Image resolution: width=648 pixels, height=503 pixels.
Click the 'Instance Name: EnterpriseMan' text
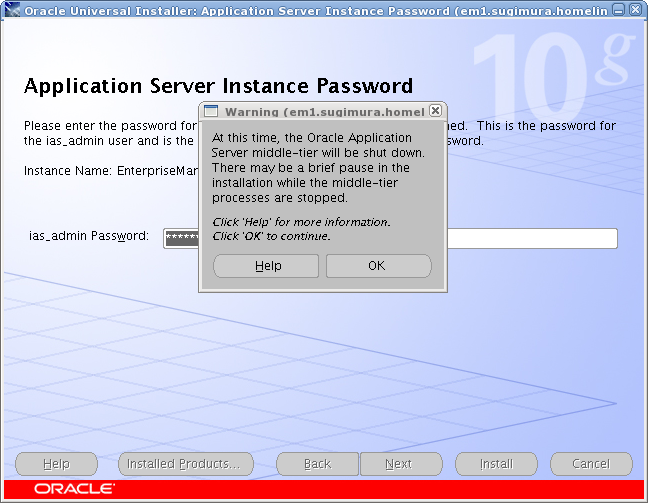111,171
